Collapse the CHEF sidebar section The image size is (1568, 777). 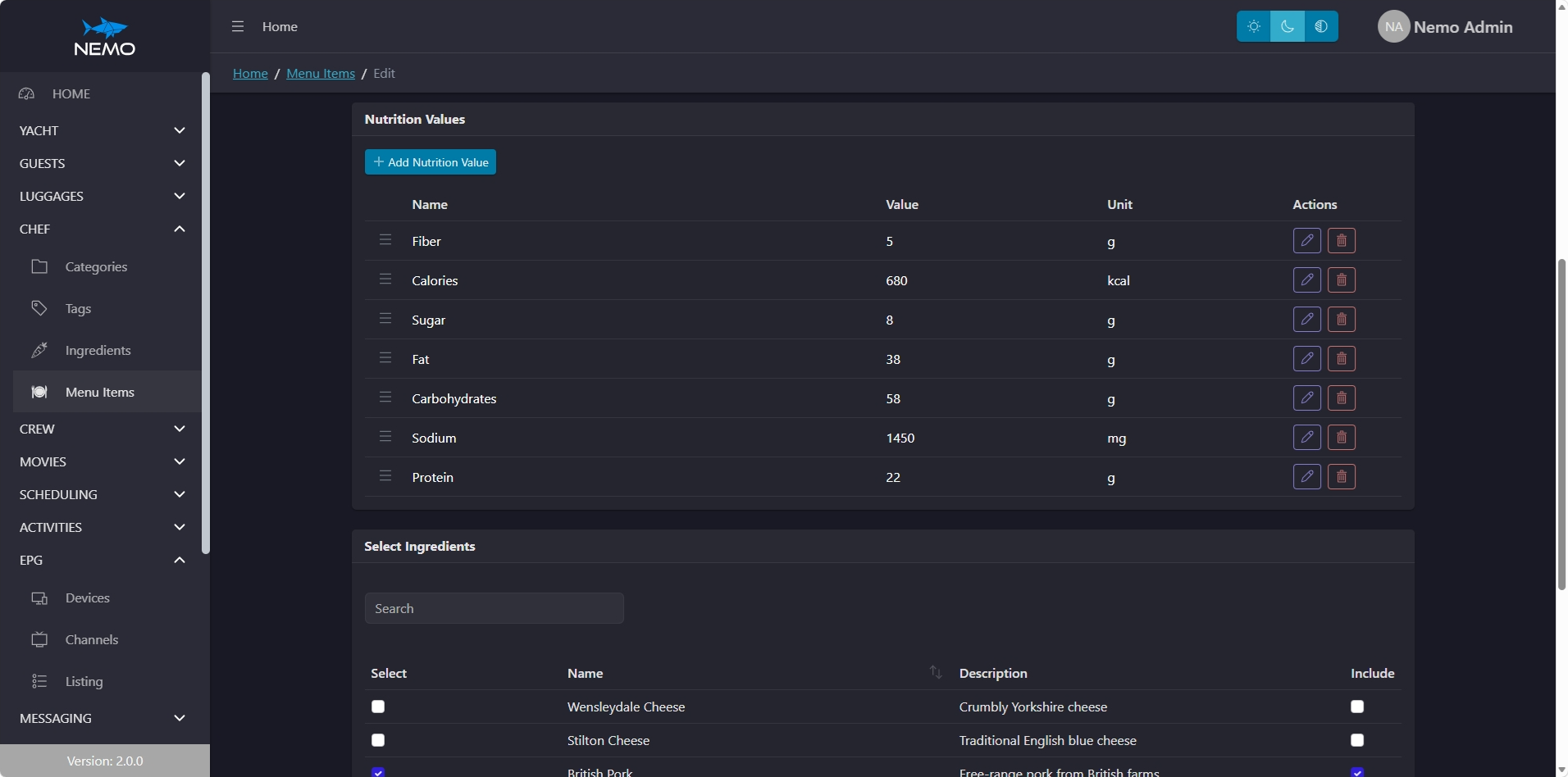point(103,229)
